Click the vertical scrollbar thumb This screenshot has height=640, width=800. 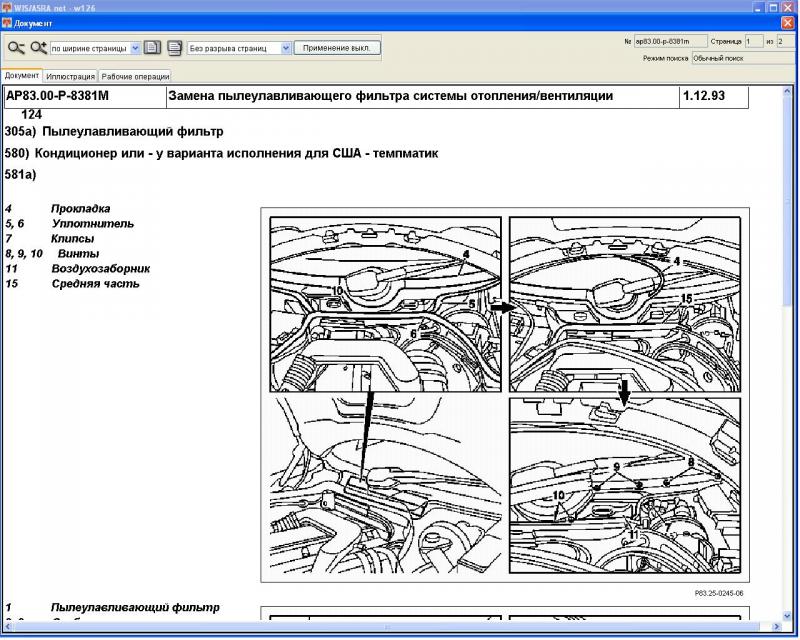(x=787, y=199)
